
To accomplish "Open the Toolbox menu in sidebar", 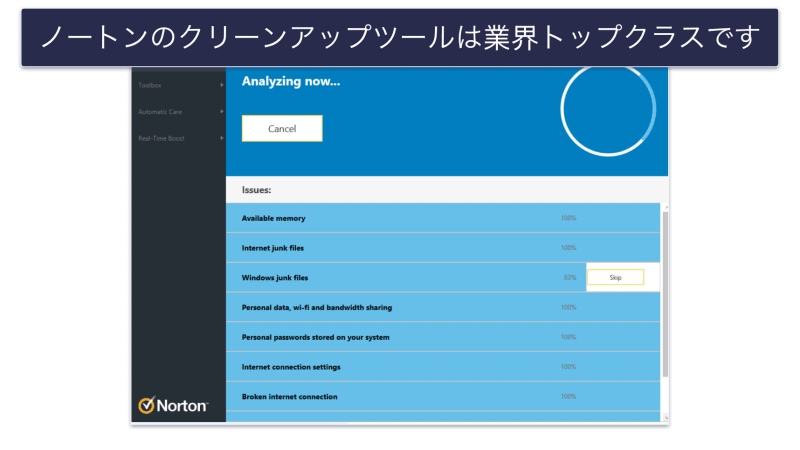I will coord(149,85).
